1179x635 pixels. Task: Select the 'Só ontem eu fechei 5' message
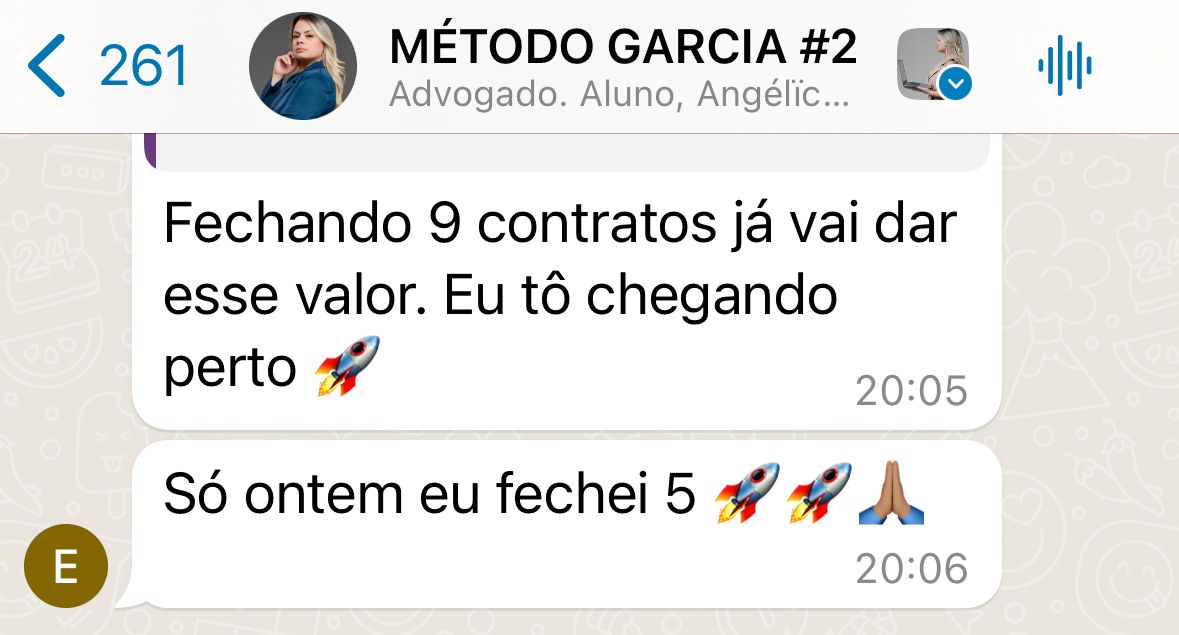point(566,525)
